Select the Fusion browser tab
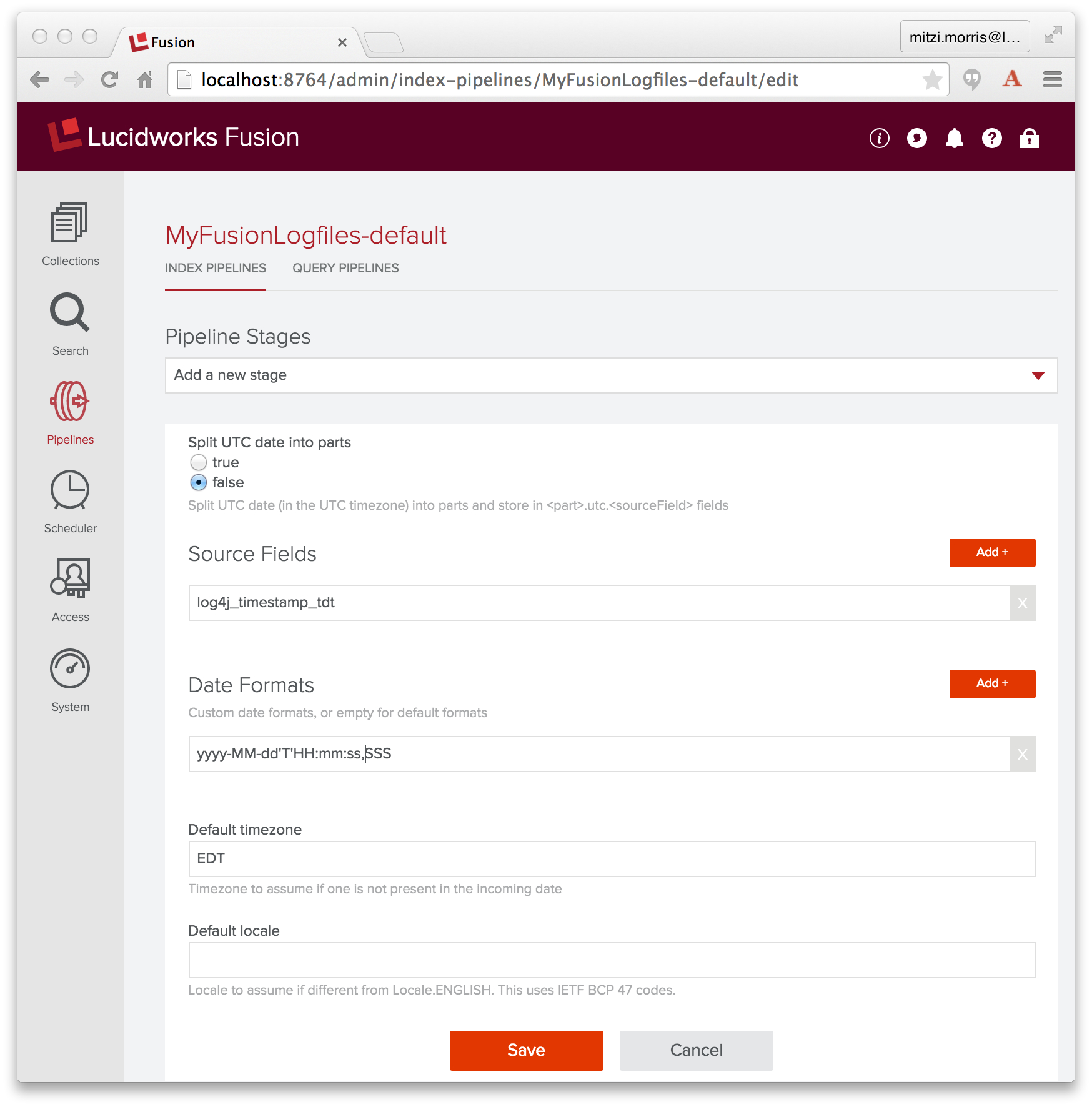The width and height of the screenshot is (1092, 1107). click(x=237, y=42)
